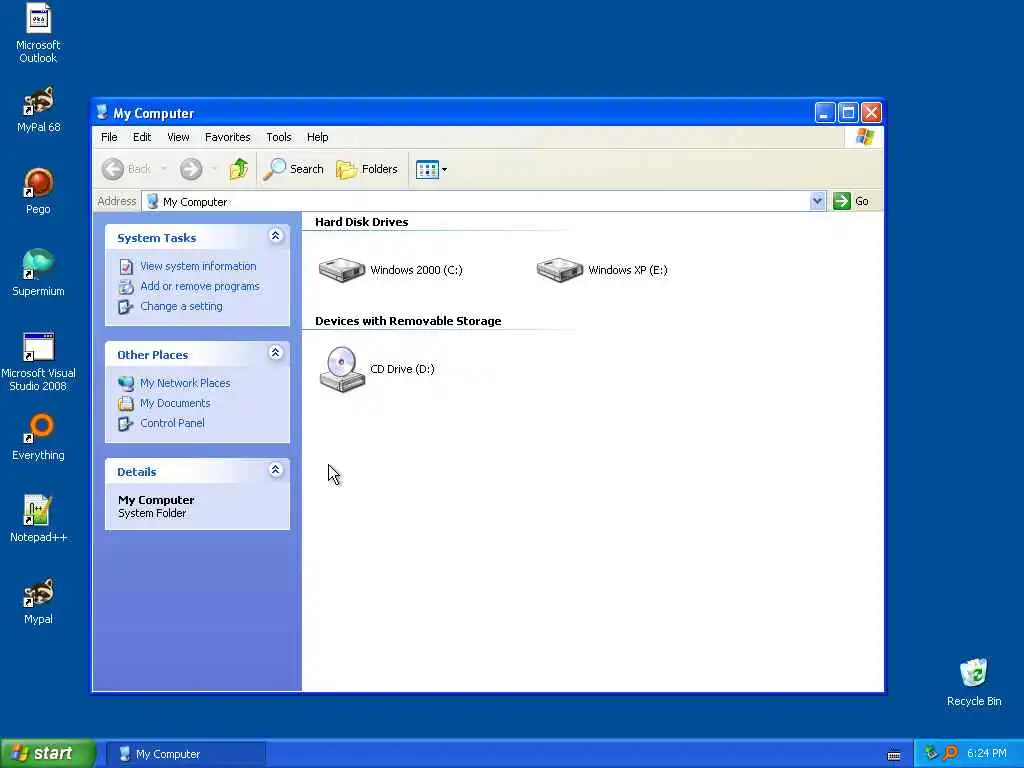Open the File menu
This screenshot has height=768, width=1024.
(x=109, y=137)
